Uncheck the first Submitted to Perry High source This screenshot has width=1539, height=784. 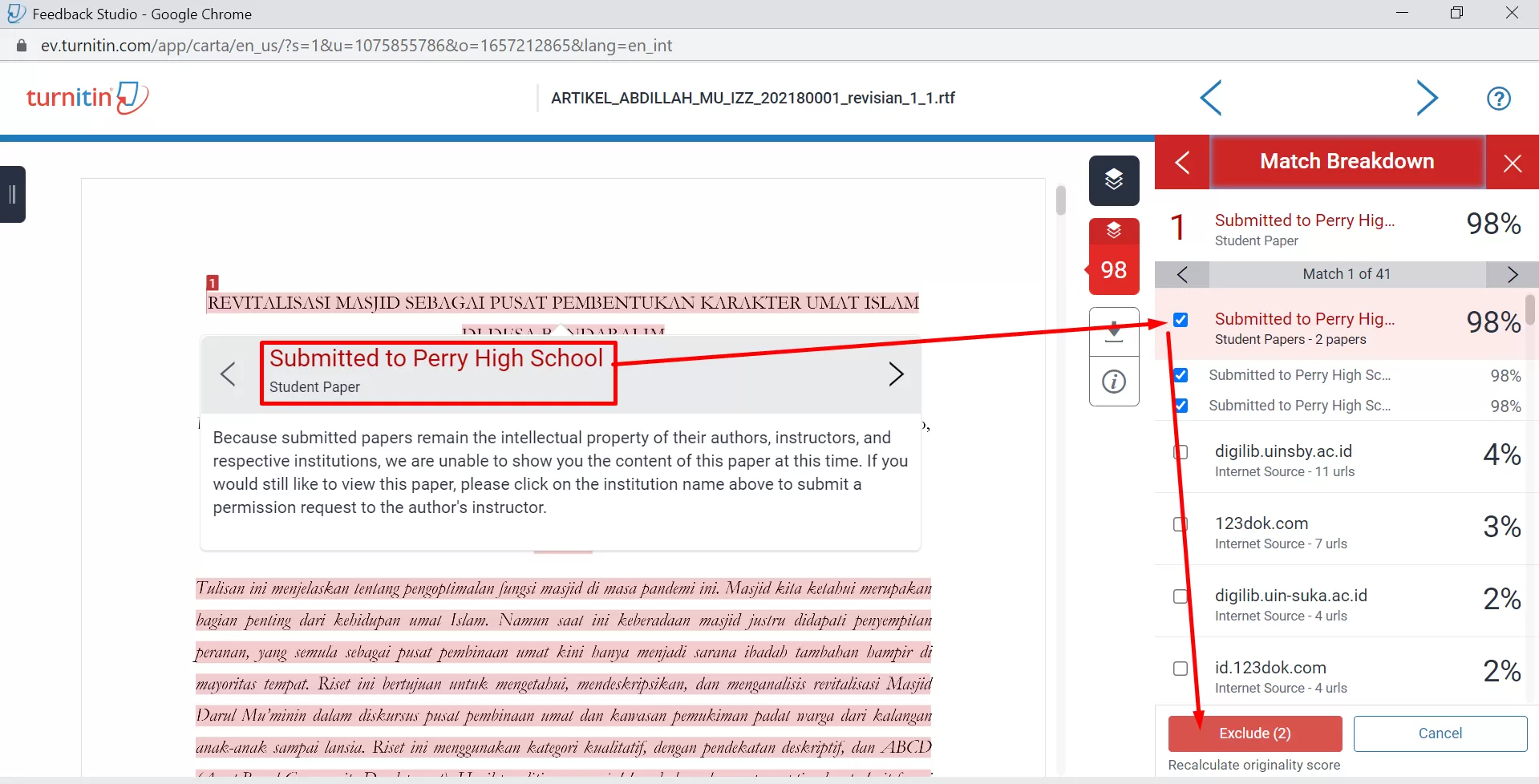point(1181,320)
